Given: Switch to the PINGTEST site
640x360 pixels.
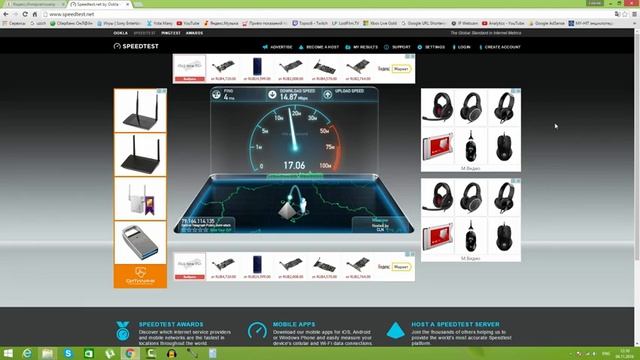Looking at the screenshot, I should point(171,33).
